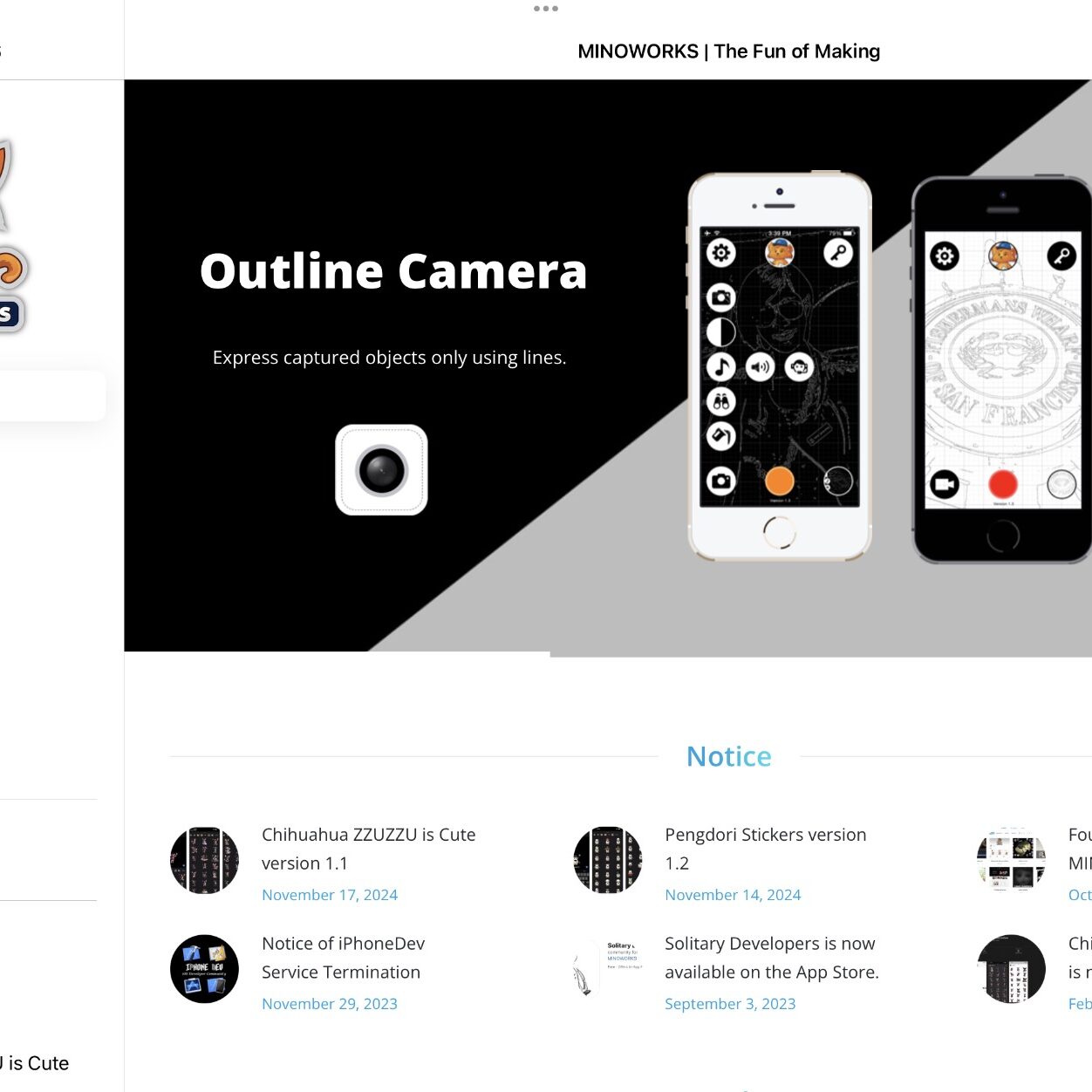The image size is (1092, 1092).
Task: Open the Pengdori Stickers round thumbnail
Action: pos(608,861)
